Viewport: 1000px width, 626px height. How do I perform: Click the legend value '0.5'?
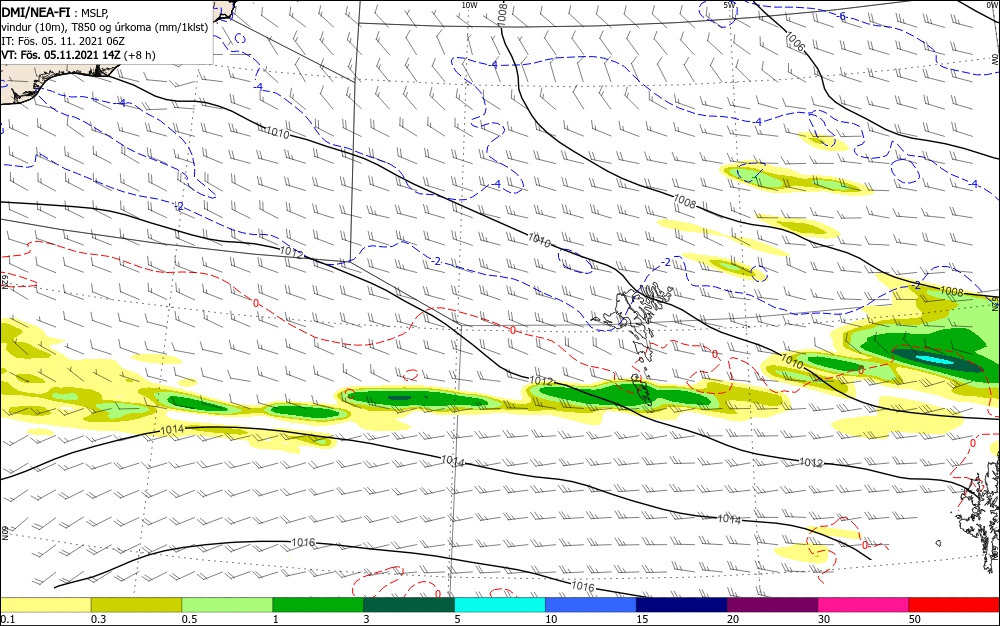[x=189, y=619]
